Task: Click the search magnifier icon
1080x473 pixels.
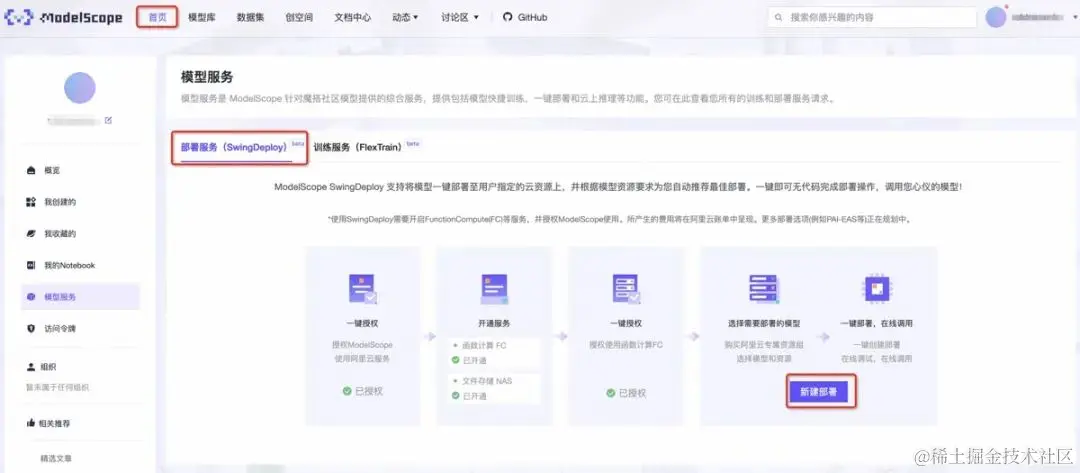Action: click(779, 17)
